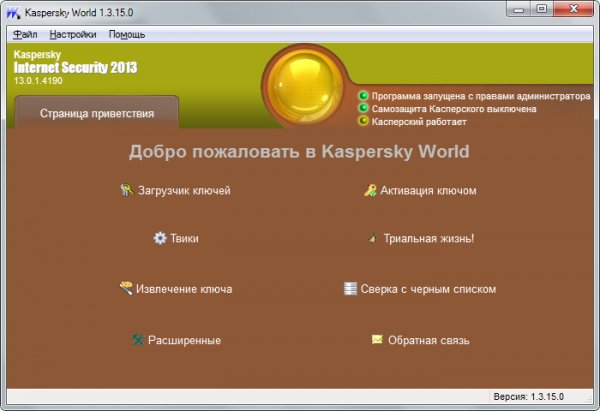Open Сверка с черным списком link
Image resolution: width=600 pixels, height=411 pixels.
coord(428,289)
